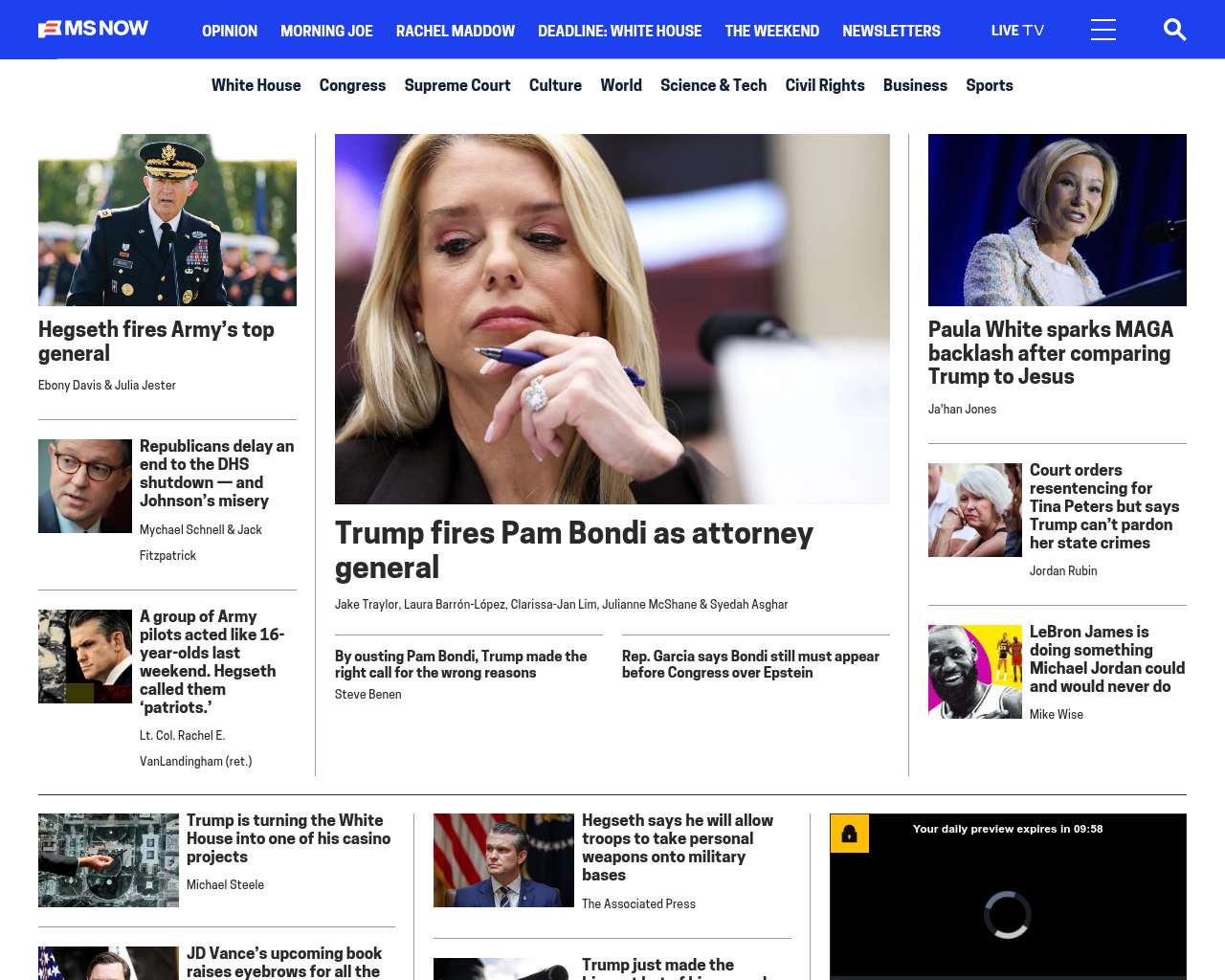Open the hamburger menu icon
The width and height of the screenshot is (1225, 980).
click(x=1103, y=30)
